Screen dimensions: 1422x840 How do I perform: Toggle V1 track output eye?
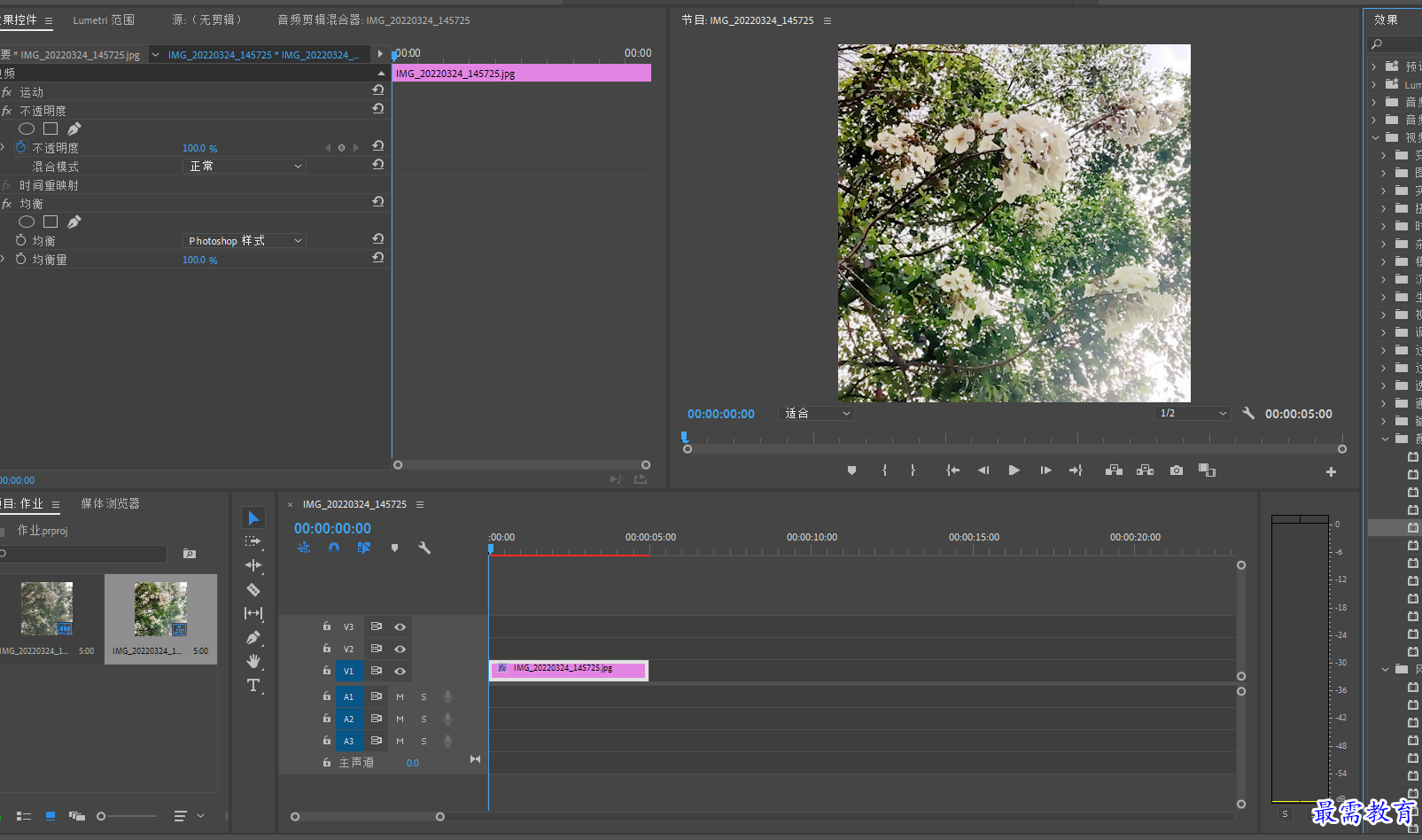[x=400, y=671]
